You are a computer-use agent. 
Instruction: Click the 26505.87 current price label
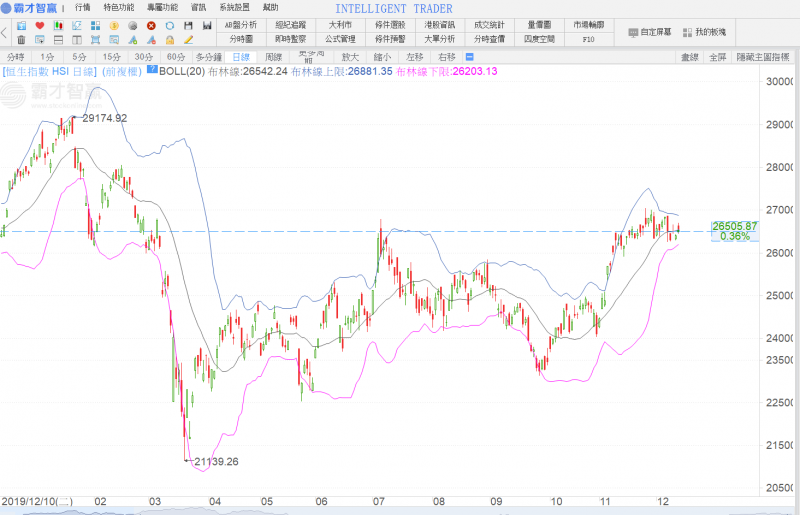pyautogui.click(x=734, y=226)
